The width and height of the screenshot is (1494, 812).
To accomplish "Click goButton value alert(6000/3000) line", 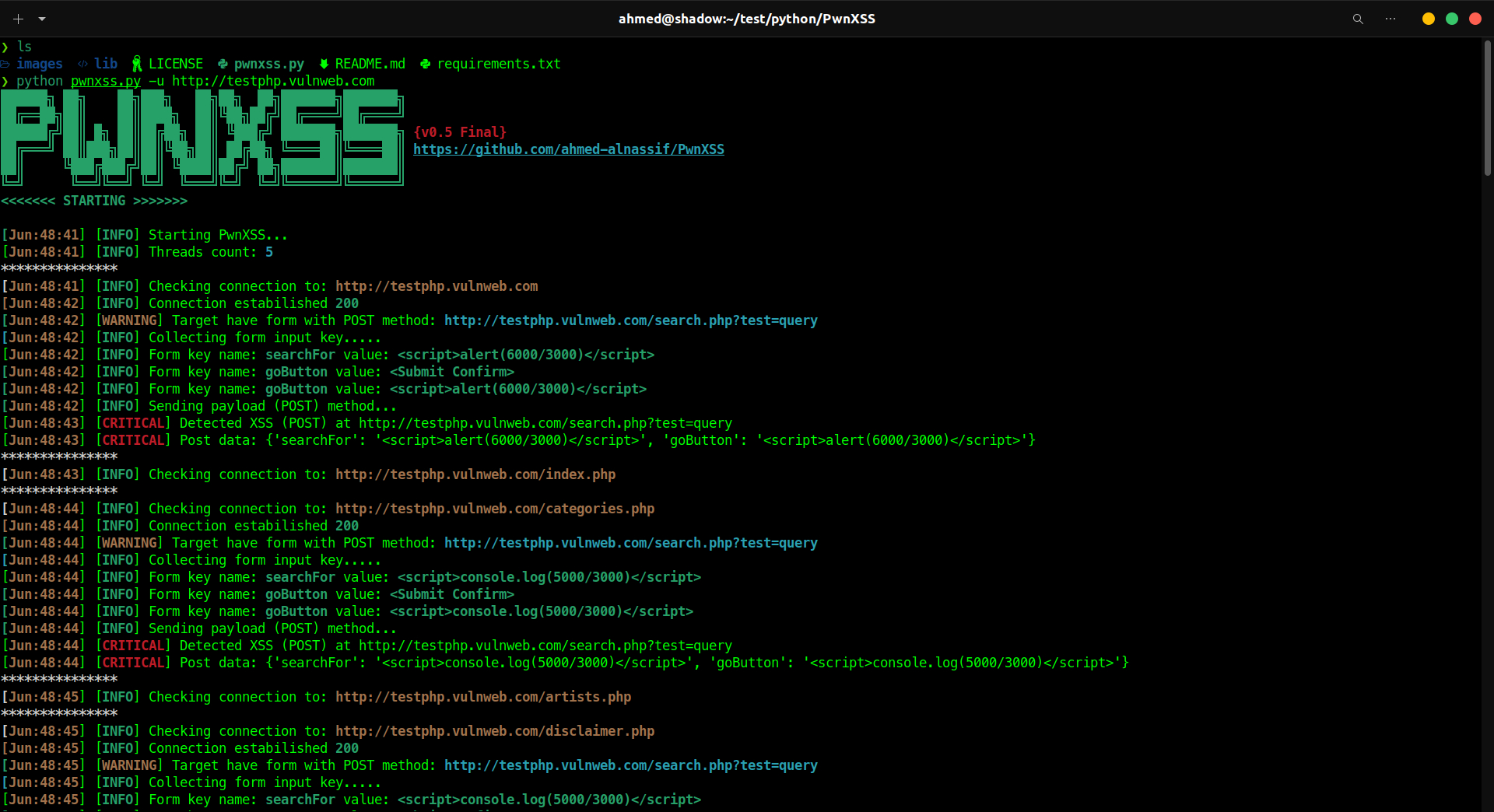I will tap(324, 389).
